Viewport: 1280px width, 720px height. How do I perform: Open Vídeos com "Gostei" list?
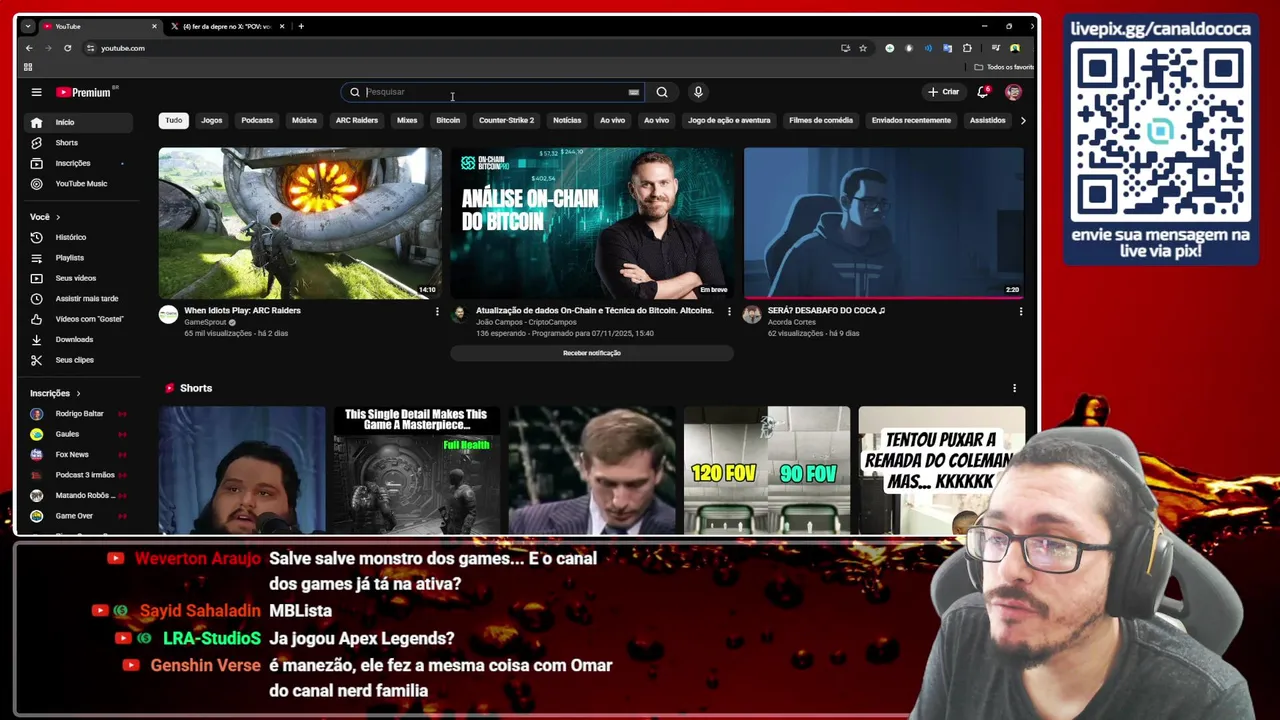(79, 319)
